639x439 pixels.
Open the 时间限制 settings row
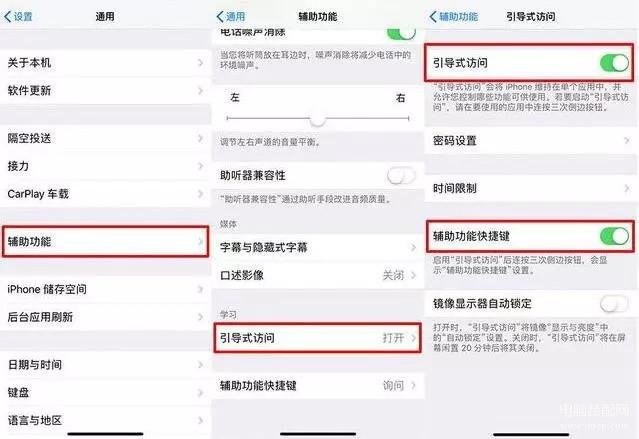coord(531,188)
